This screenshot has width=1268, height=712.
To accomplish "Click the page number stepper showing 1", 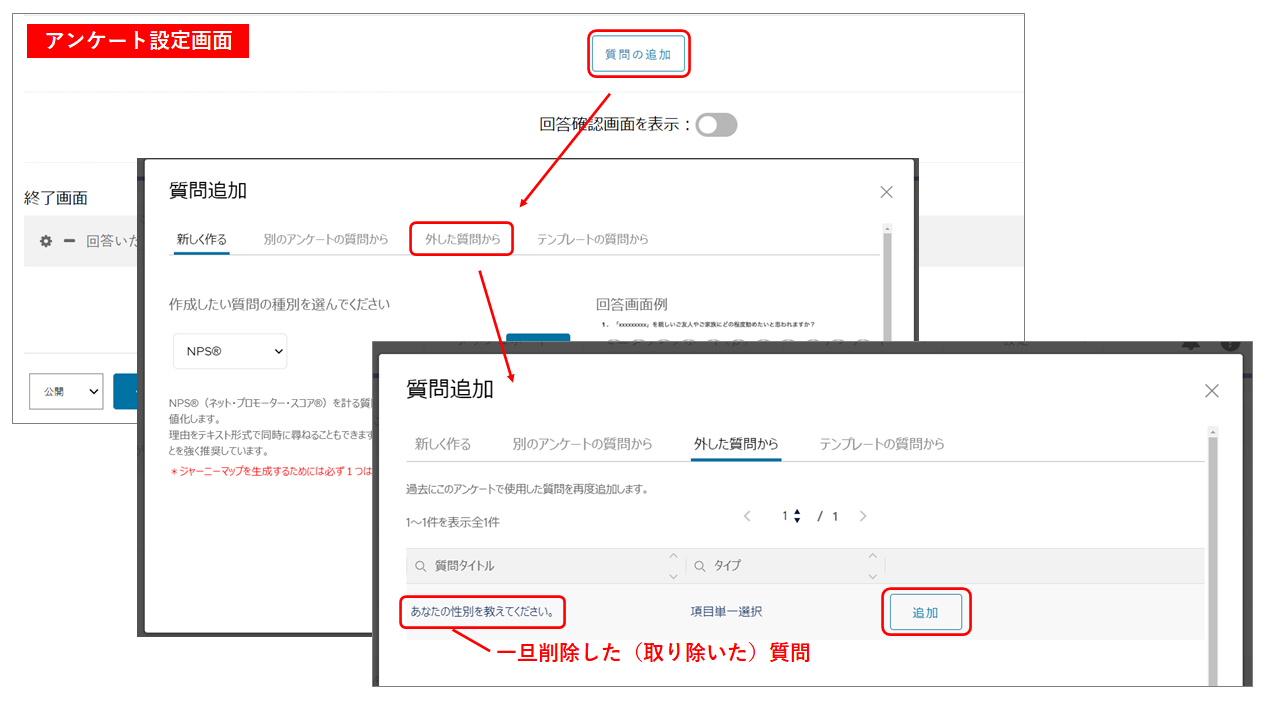I will (x=792, y=516).
